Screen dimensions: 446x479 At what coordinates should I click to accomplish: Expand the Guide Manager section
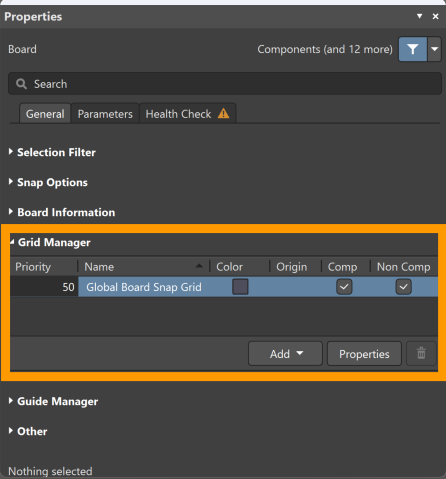(53, 401)
